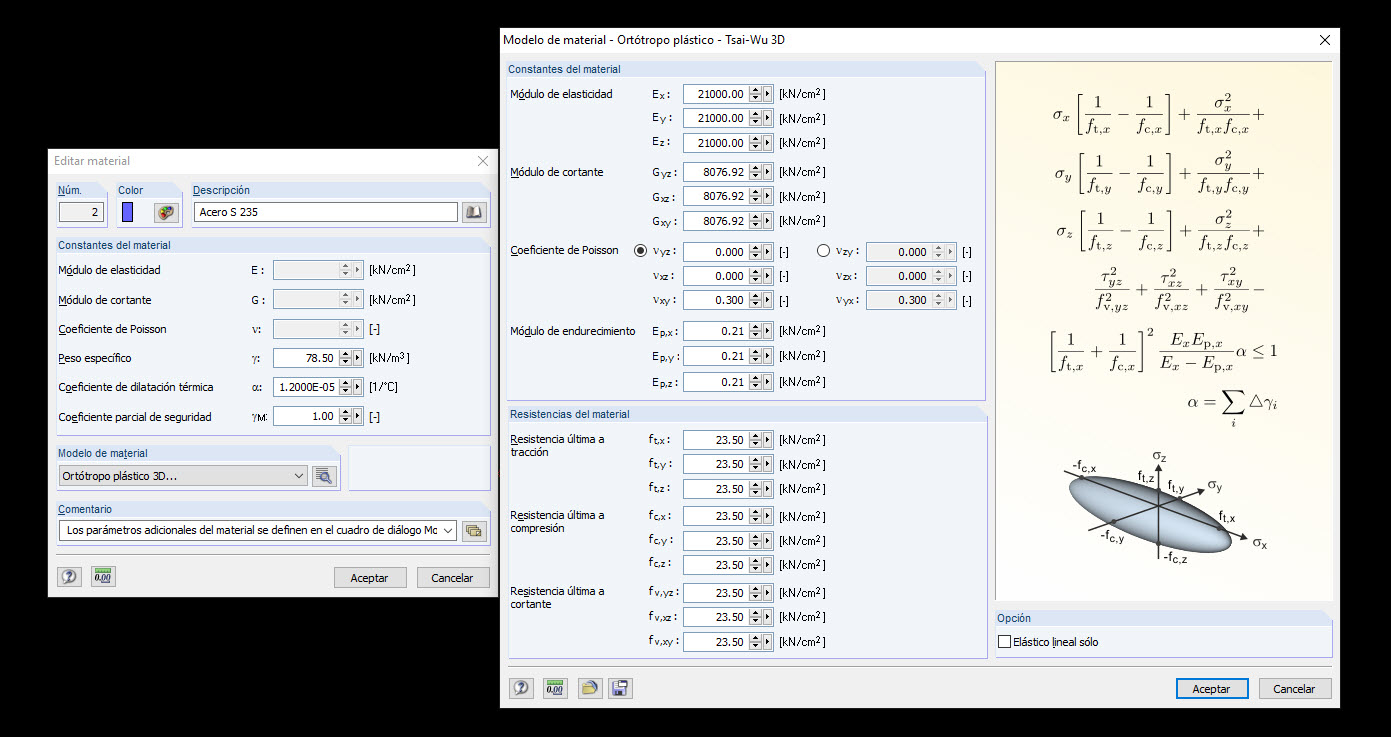This screenshot has height=737, width=1391.
Task: Click the spin arrows of the fv,xz field
Action: click(755, 617)
